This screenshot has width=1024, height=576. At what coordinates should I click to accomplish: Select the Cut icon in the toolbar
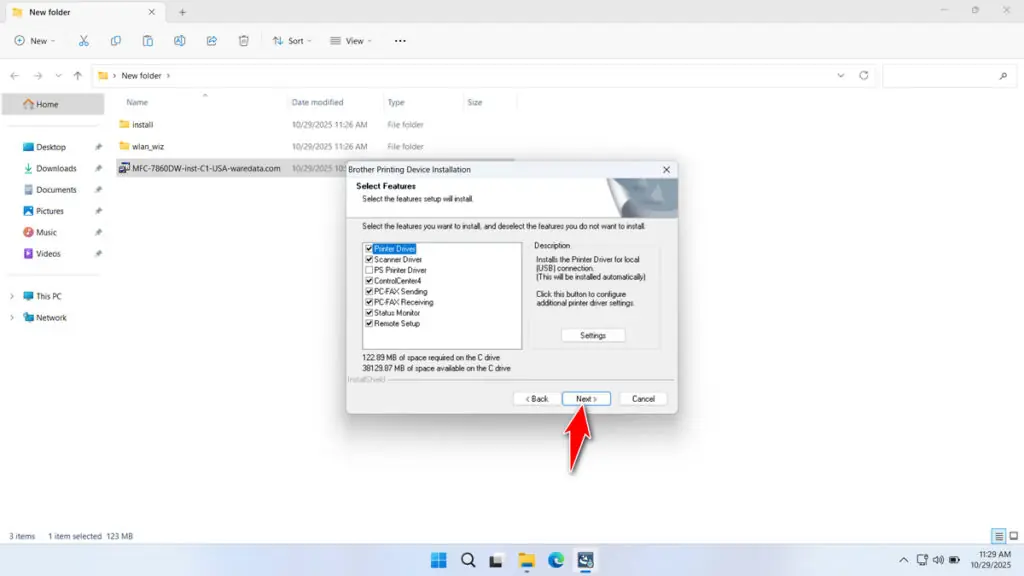point(84,40)
